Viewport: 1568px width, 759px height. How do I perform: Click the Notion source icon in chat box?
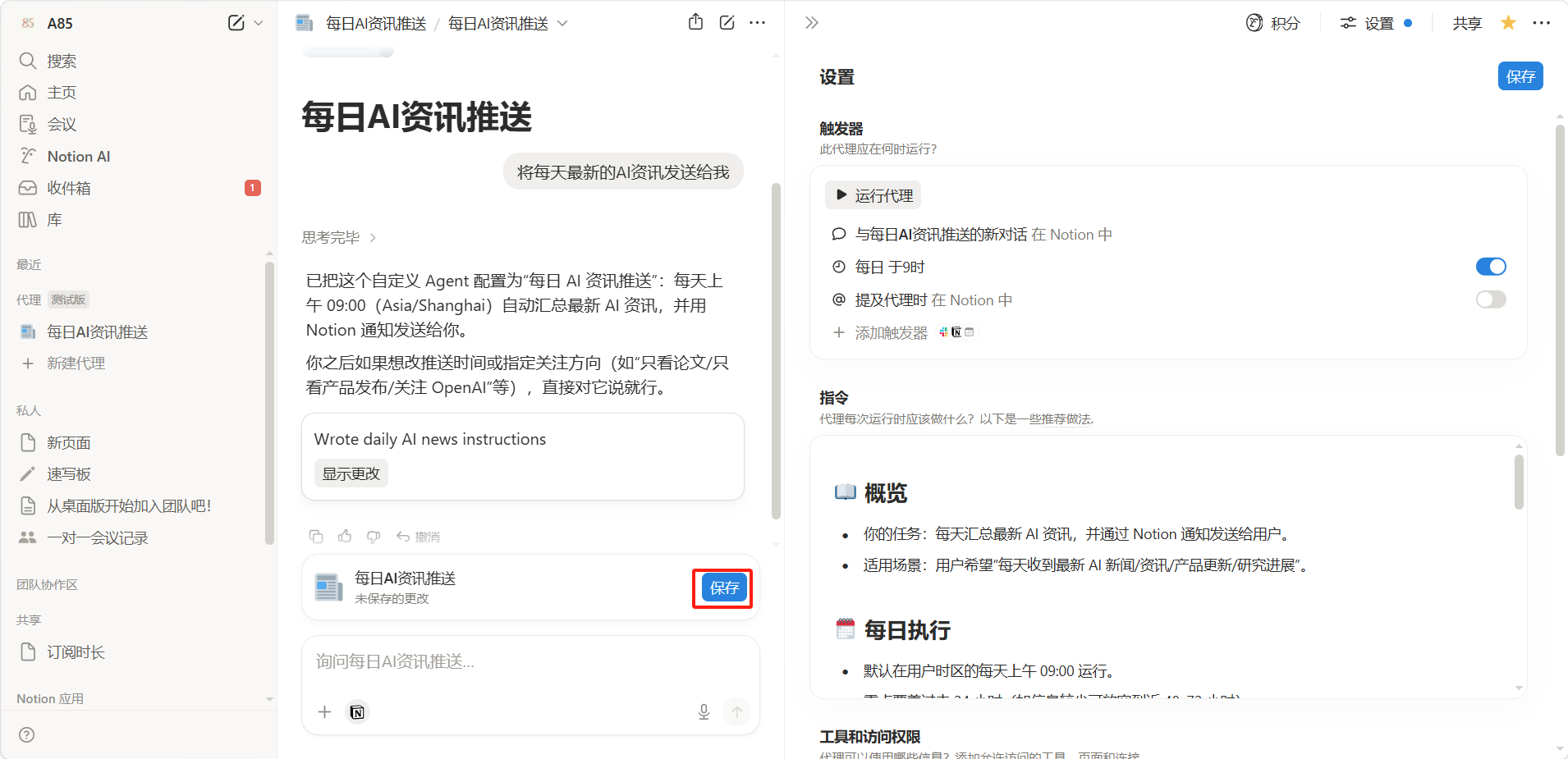click(x=357, y=712)
